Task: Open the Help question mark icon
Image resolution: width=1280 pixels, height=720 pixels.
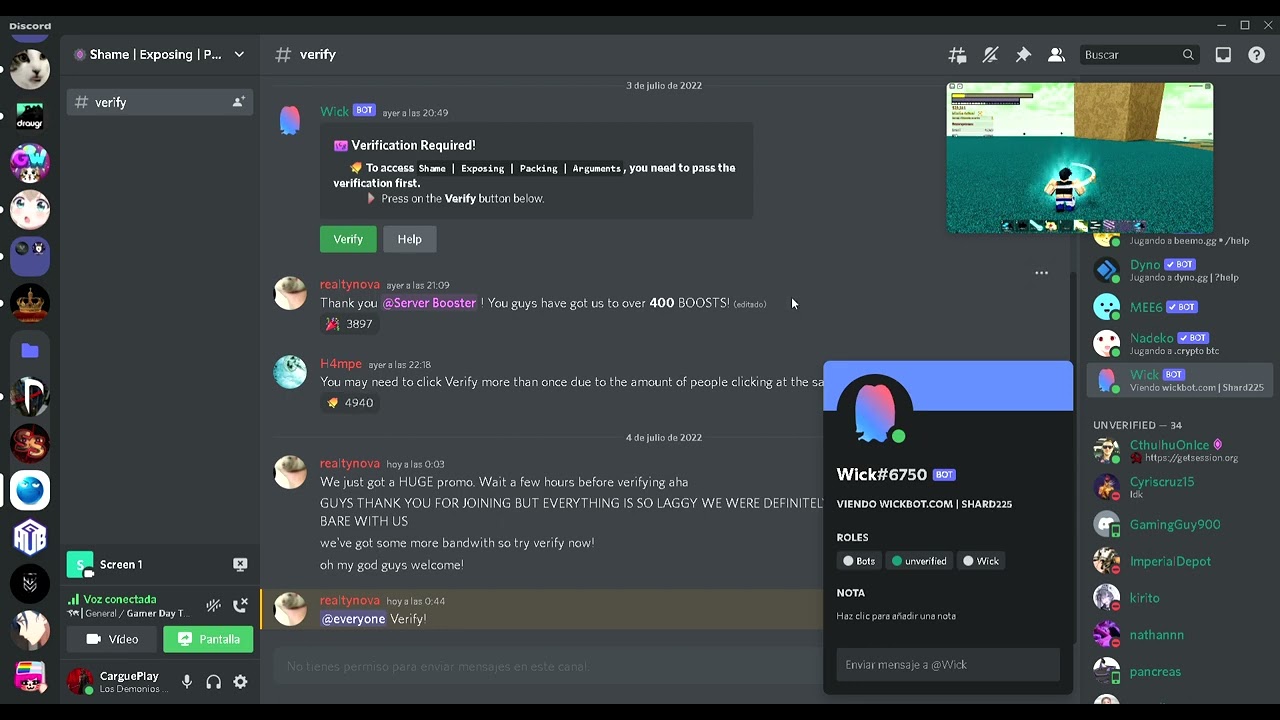Action: pos(1256,55)
